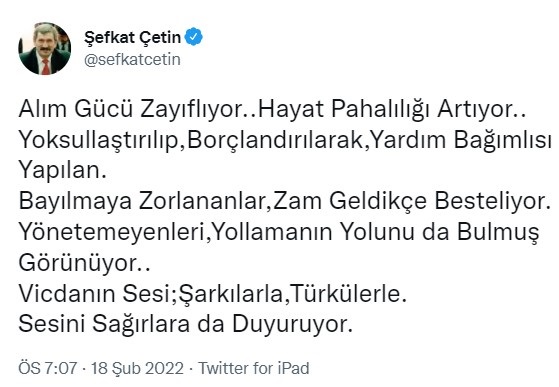Screen dimensions: 559x387
Task: Open Şefkat Çetin's profile avatar photo
Action: 45,49
